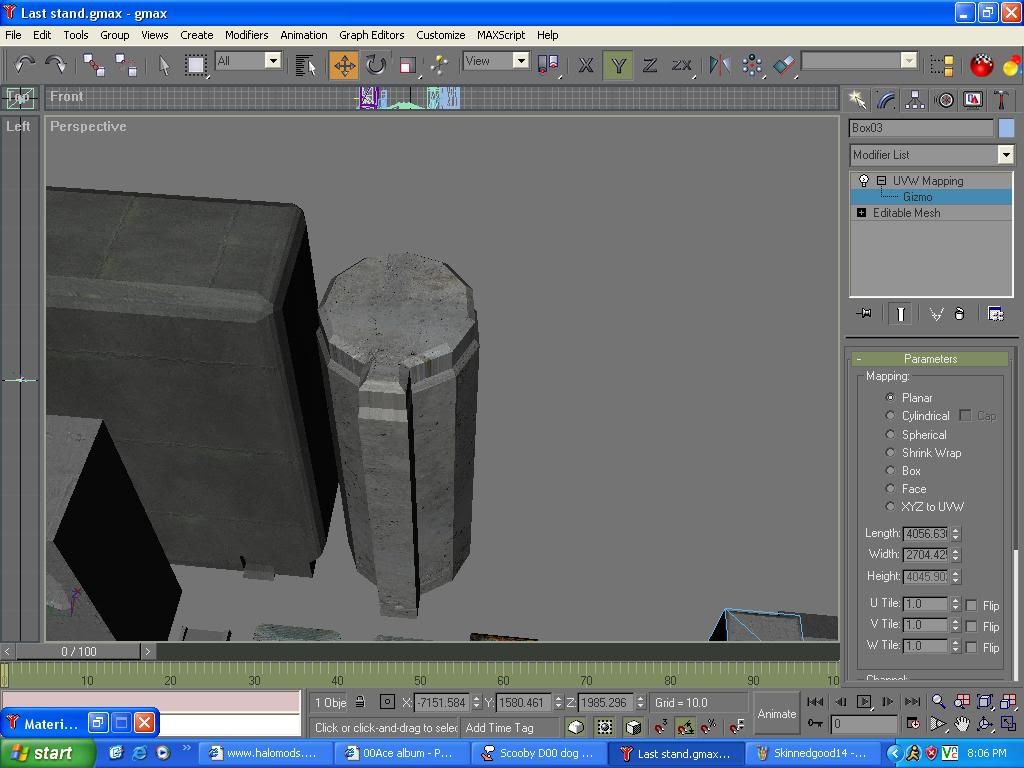This screenshot has height=768, width=1024.
Task: Click the Array tool icon
Action: pyautogui.click(x=752, y=65)
